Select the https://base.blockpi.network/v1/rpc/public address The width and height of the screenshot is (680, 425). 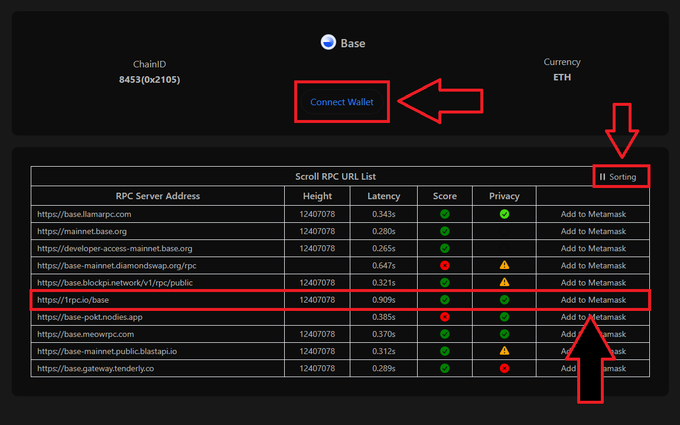click(x=115, y=283)
